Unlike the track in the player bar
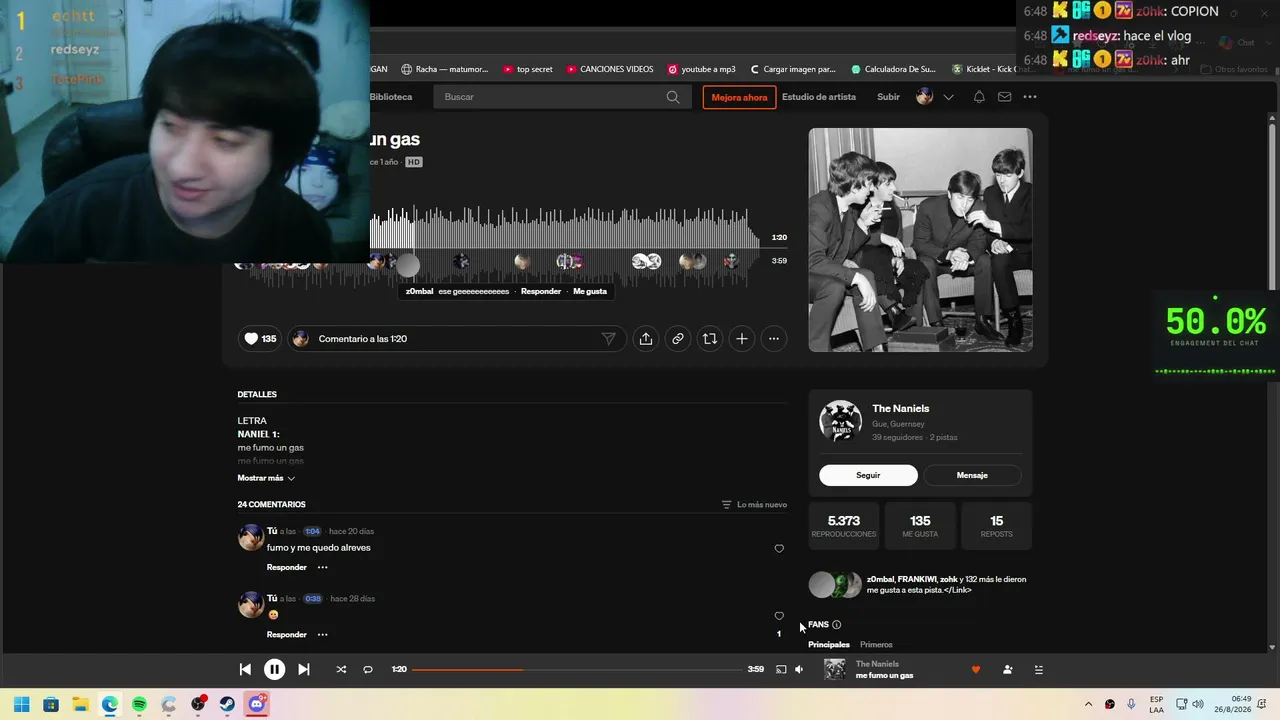1280x720 pixels. pos(976,670)
